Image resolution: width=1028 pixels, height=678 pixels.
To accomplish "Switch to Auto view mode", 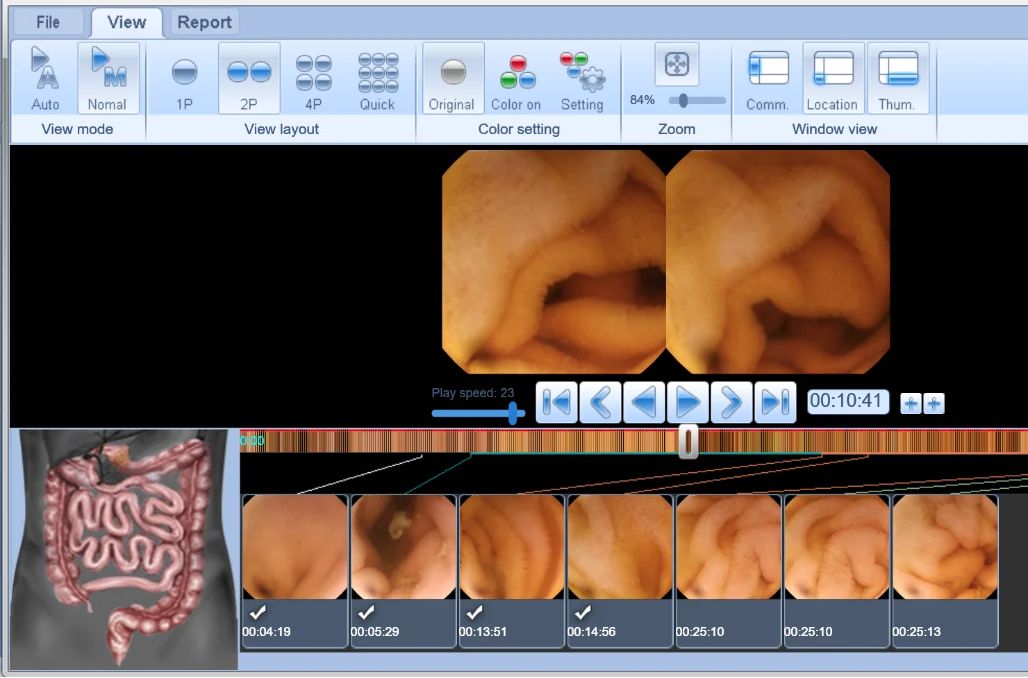I will pos(45,78).
